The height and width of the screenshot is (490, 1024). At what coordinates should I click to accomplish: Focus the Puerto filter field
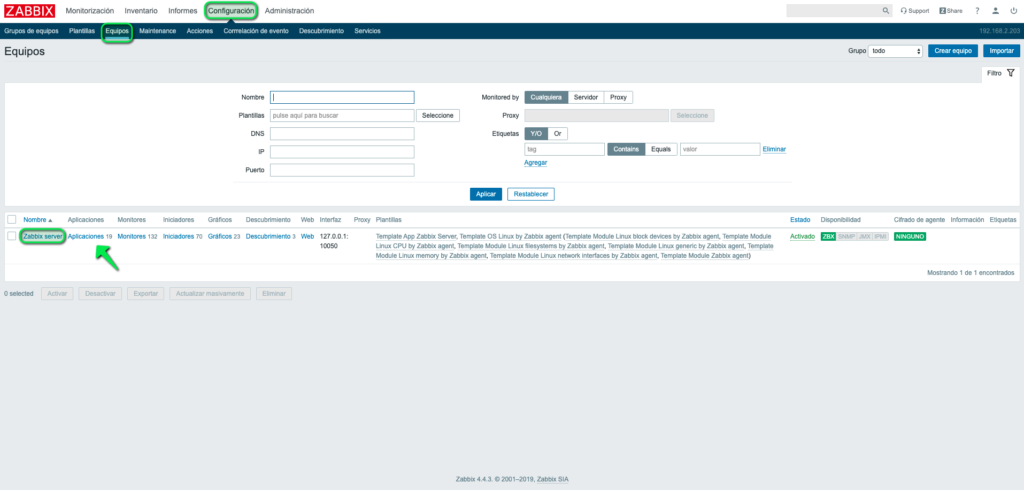342,170
